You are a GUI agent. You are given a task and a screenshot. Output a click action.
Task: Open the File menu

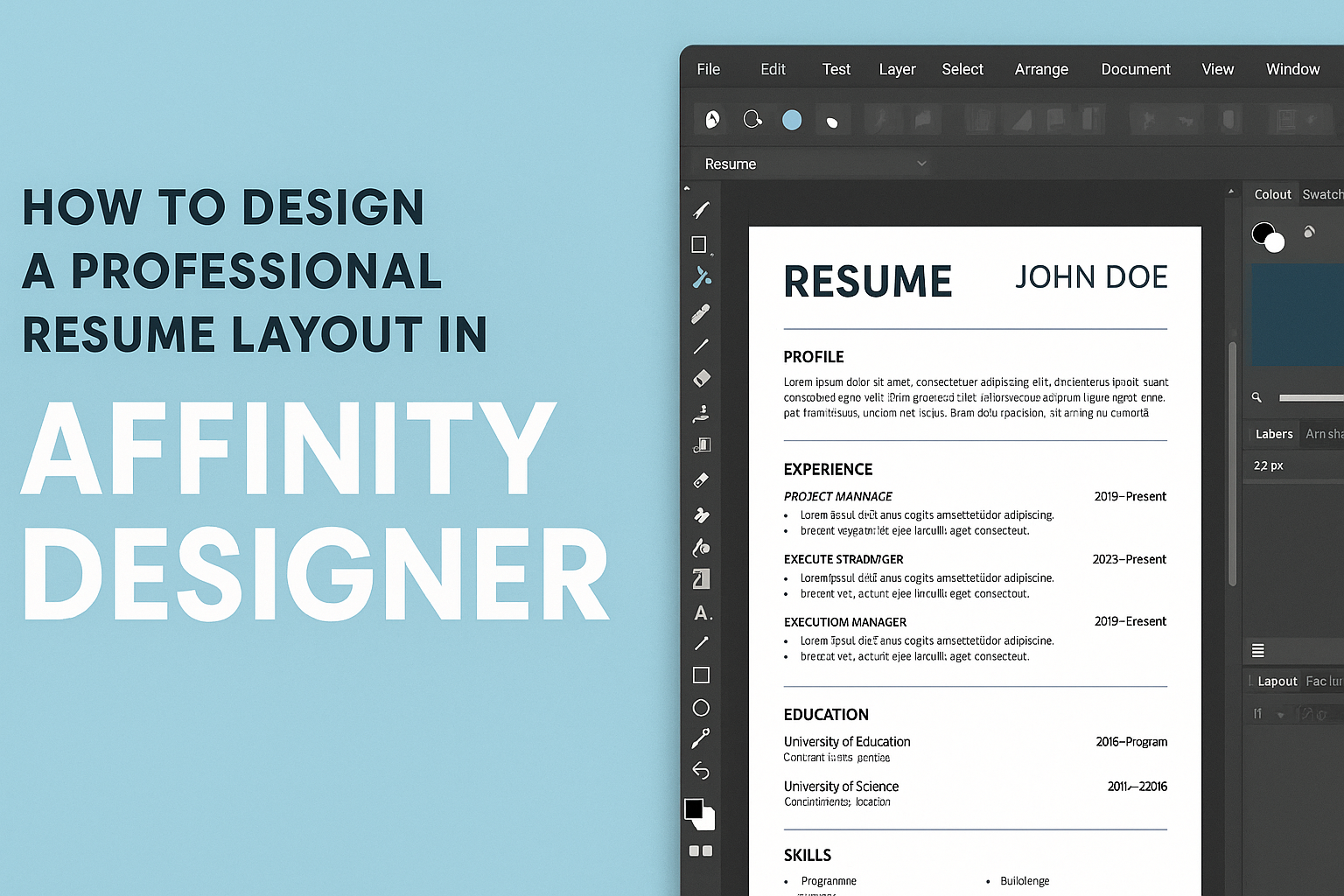709,69
